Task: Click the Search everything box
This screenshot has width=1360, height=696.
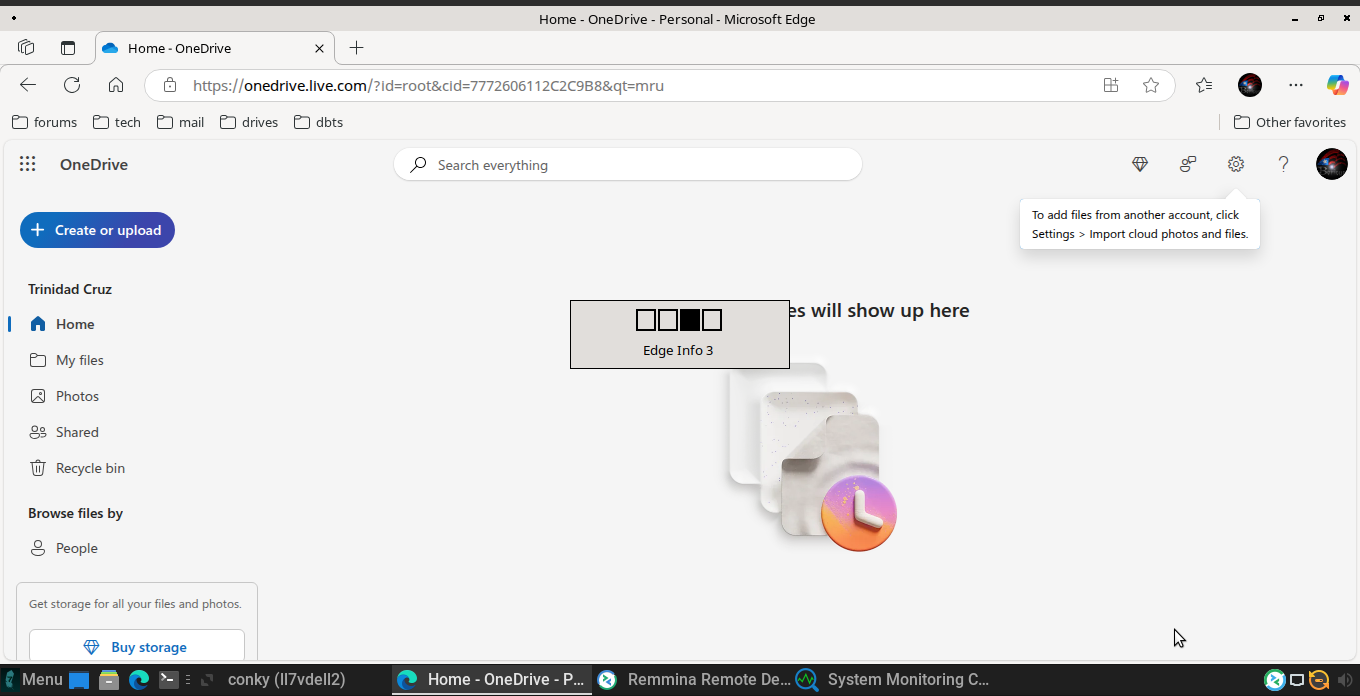Action: pyautogui.click(x=628, y=165)
